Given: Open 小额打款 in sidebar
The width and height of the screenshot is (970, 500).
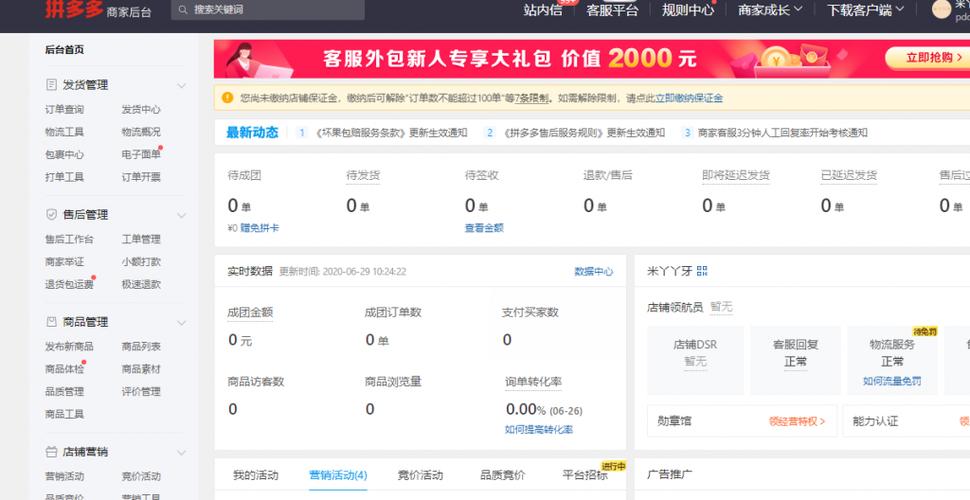Looking at the screenshot, I should (x=141, y=262).
